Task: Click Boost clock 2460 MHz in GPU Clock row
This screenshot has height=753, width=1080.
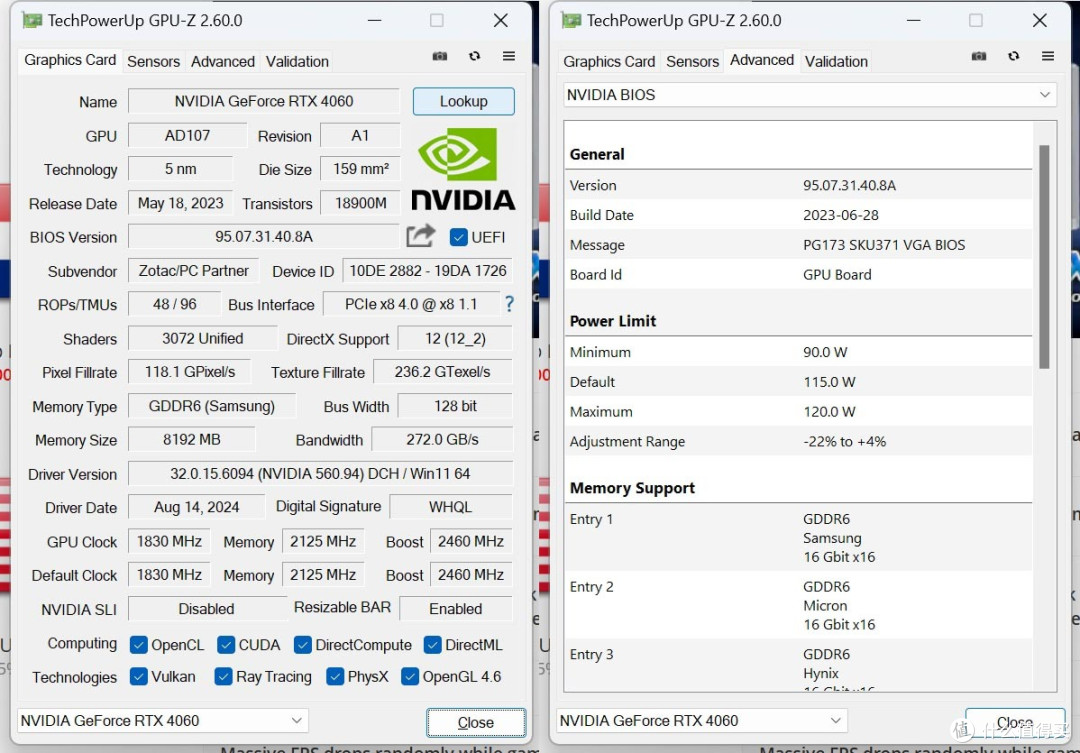Action: [471, 541]
